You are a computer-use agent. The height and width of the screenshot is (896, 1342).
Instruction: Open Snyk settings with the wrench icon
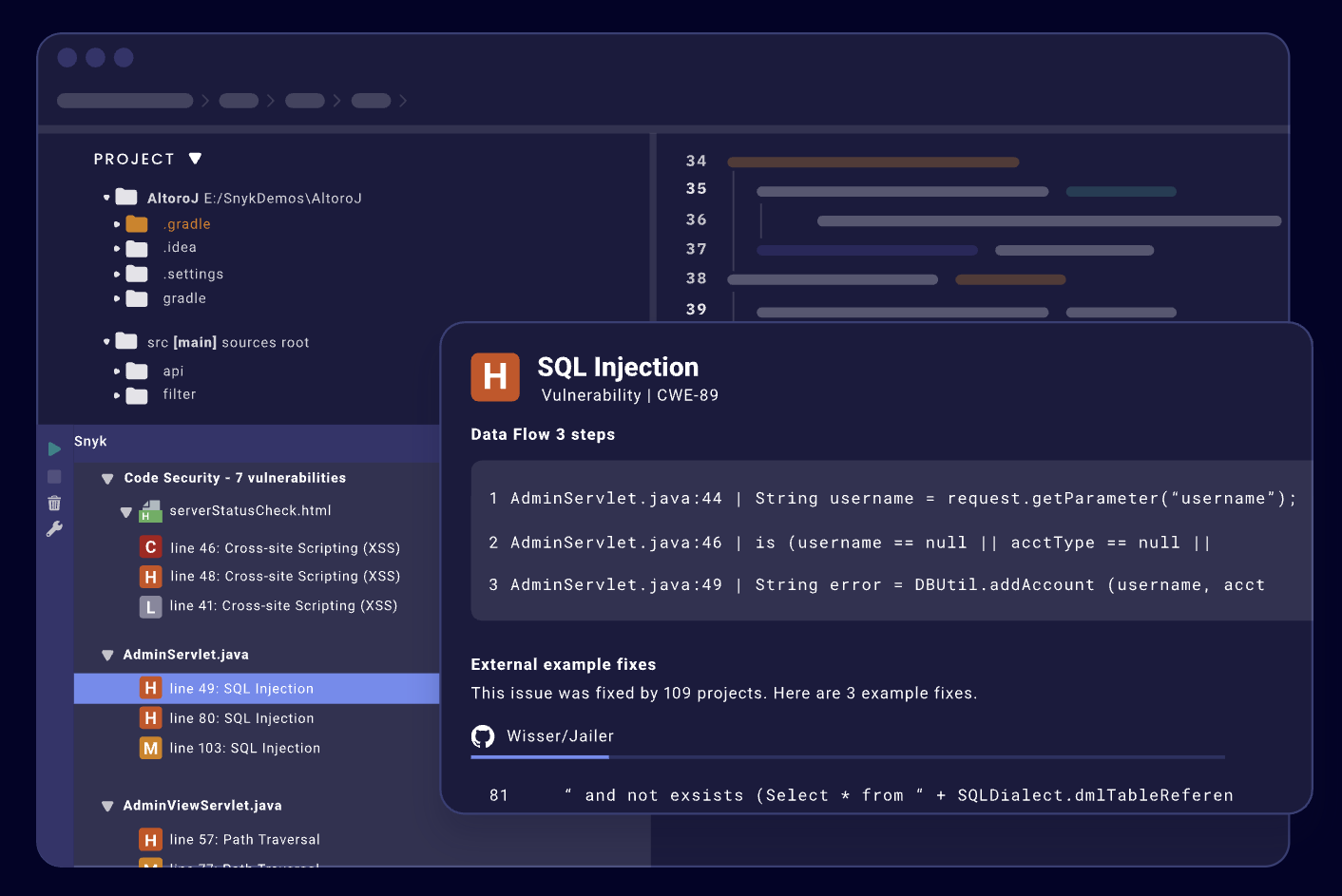(54, 529)
